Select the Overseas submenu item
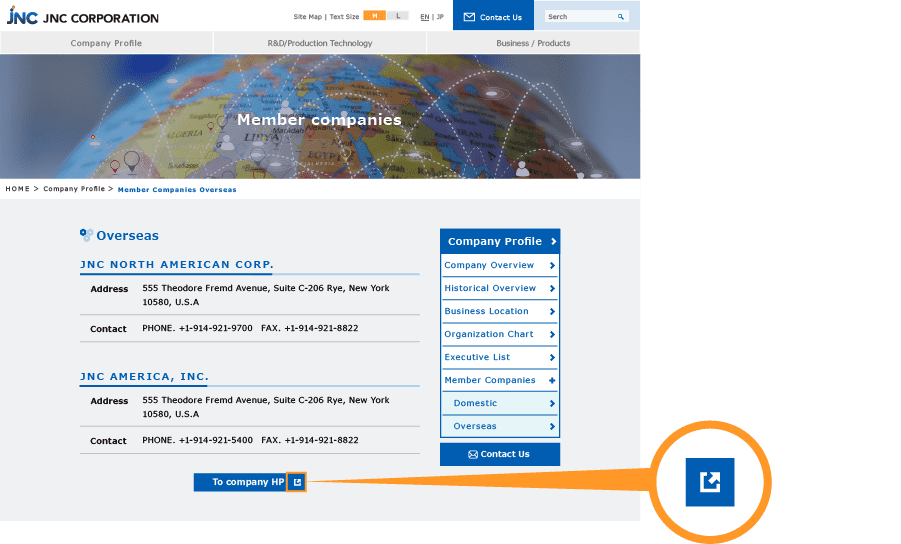901x544 pixels. pyautogui.click(x=500, y=426)
